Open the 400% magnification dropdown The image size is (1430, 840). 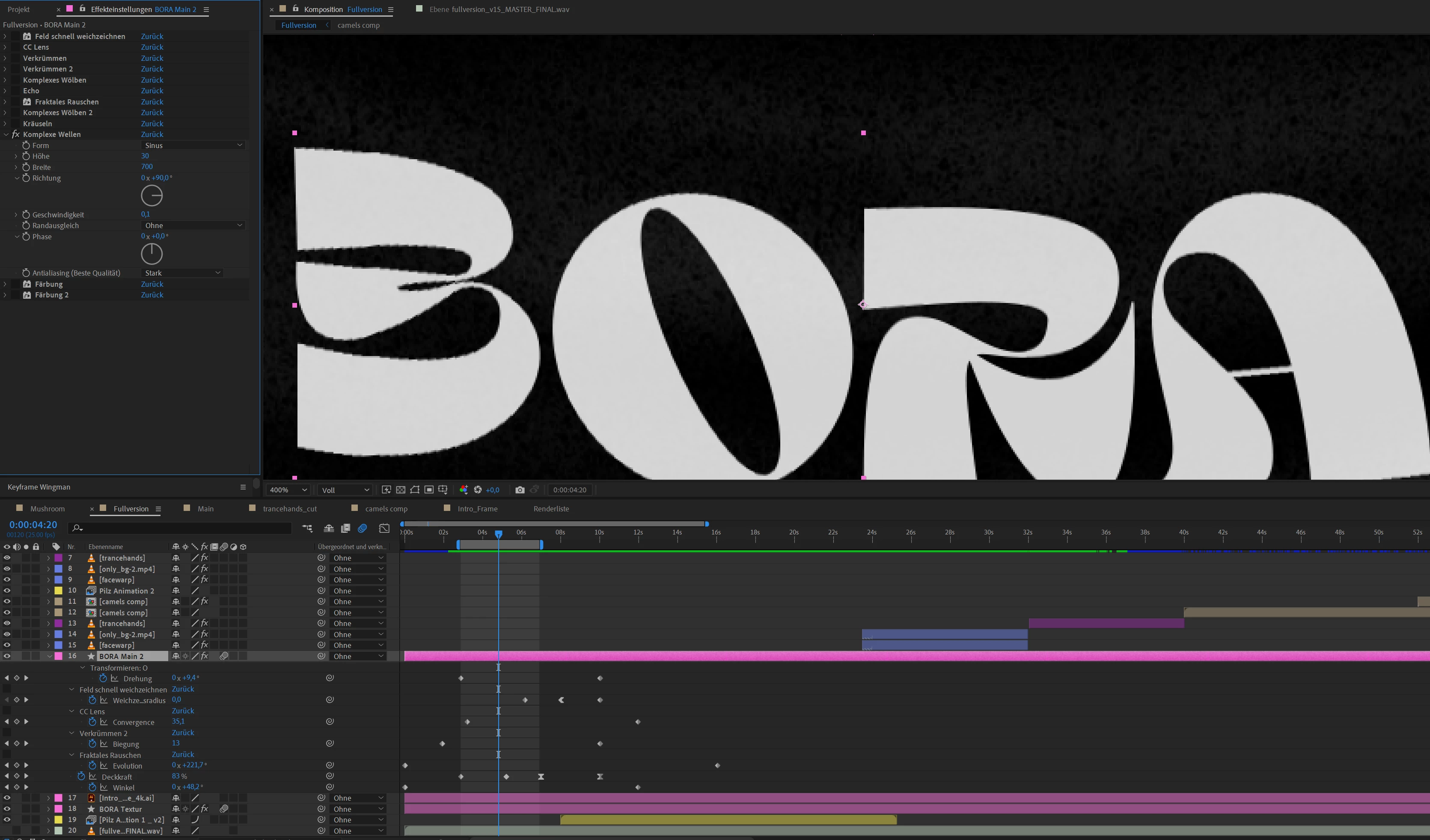288,490
